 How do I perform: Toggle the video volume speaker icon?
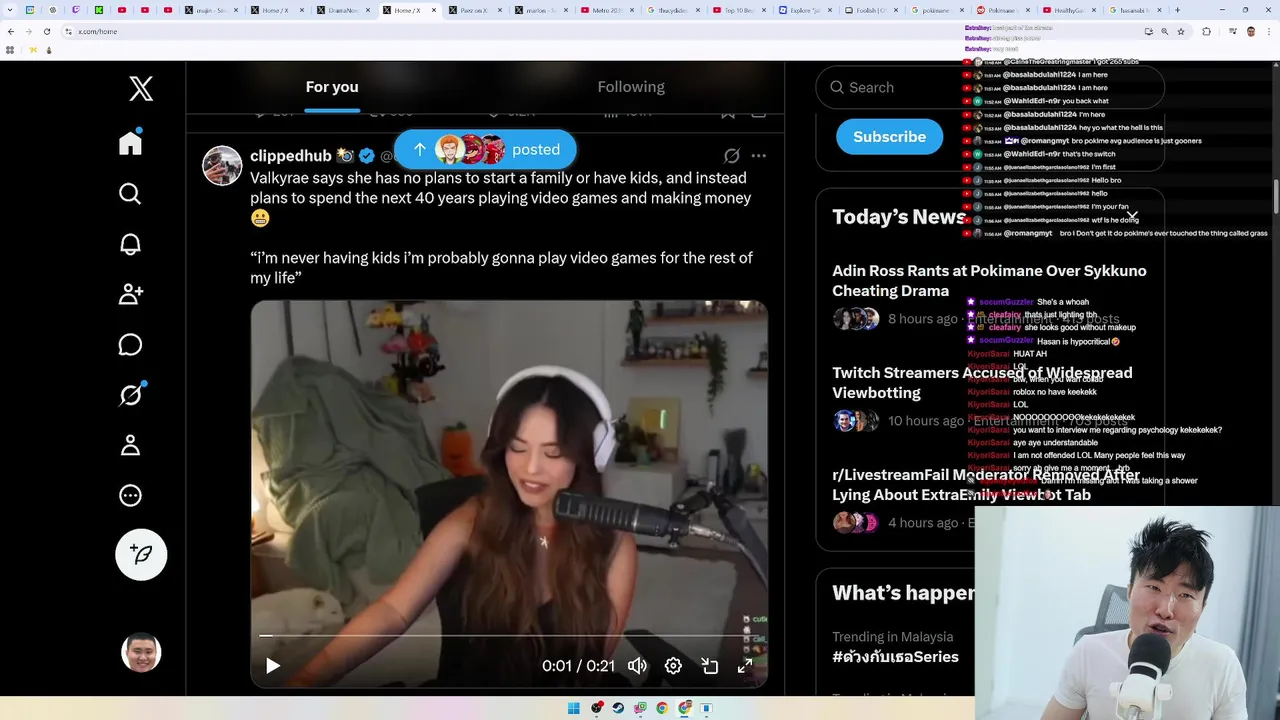[x=637, y=666]
